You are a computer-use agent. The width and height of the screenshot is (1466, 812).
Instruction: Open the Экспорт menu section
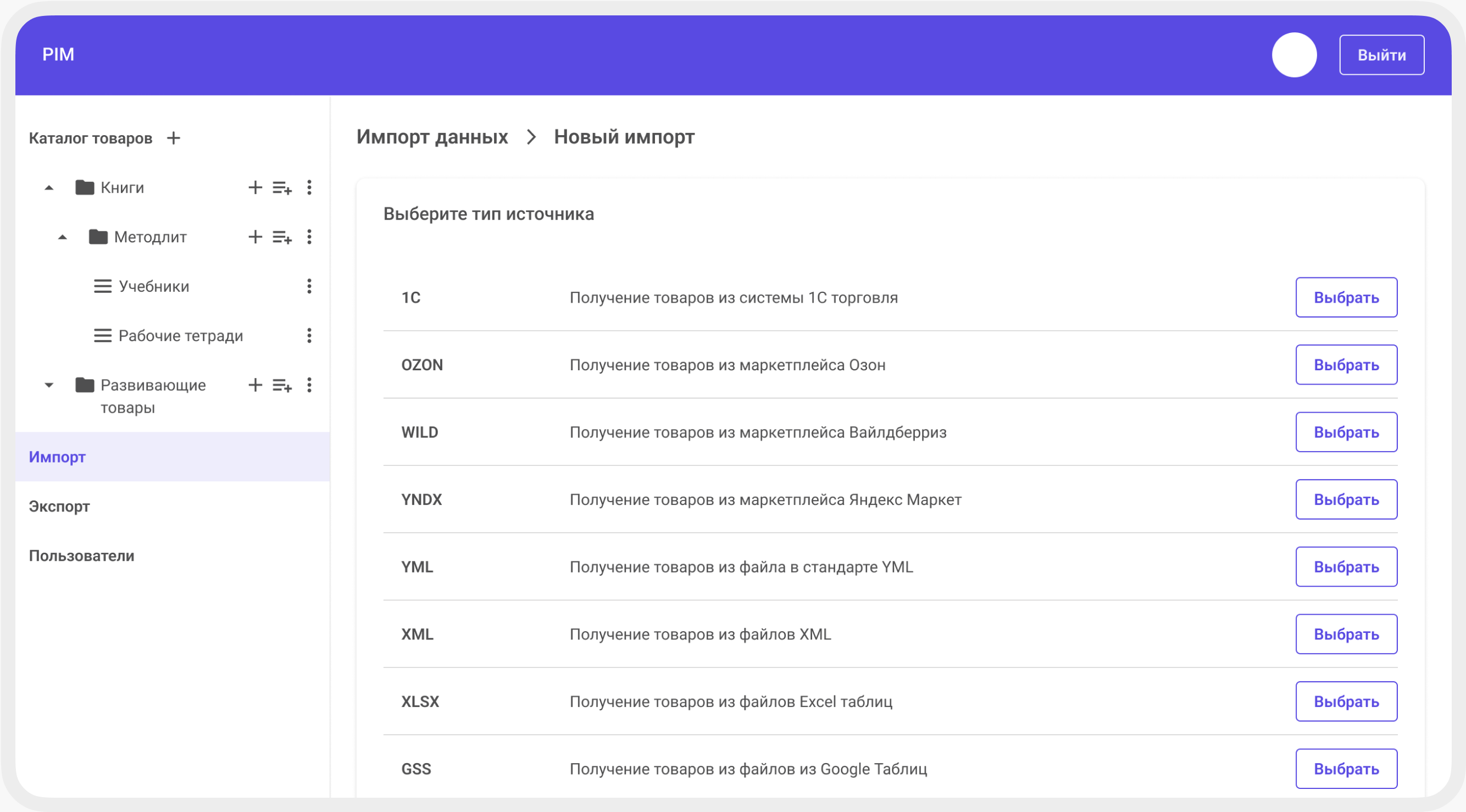(59, 507)
